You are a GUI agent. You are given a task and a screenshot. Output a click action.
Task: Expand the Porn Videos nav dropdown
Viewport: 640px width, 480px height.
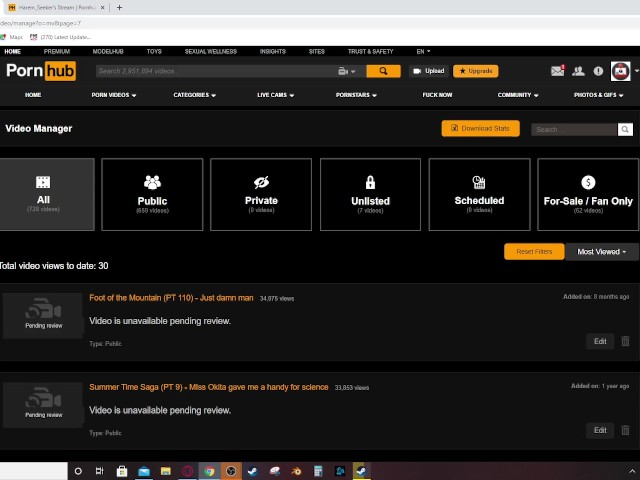[x=113, y=95]
